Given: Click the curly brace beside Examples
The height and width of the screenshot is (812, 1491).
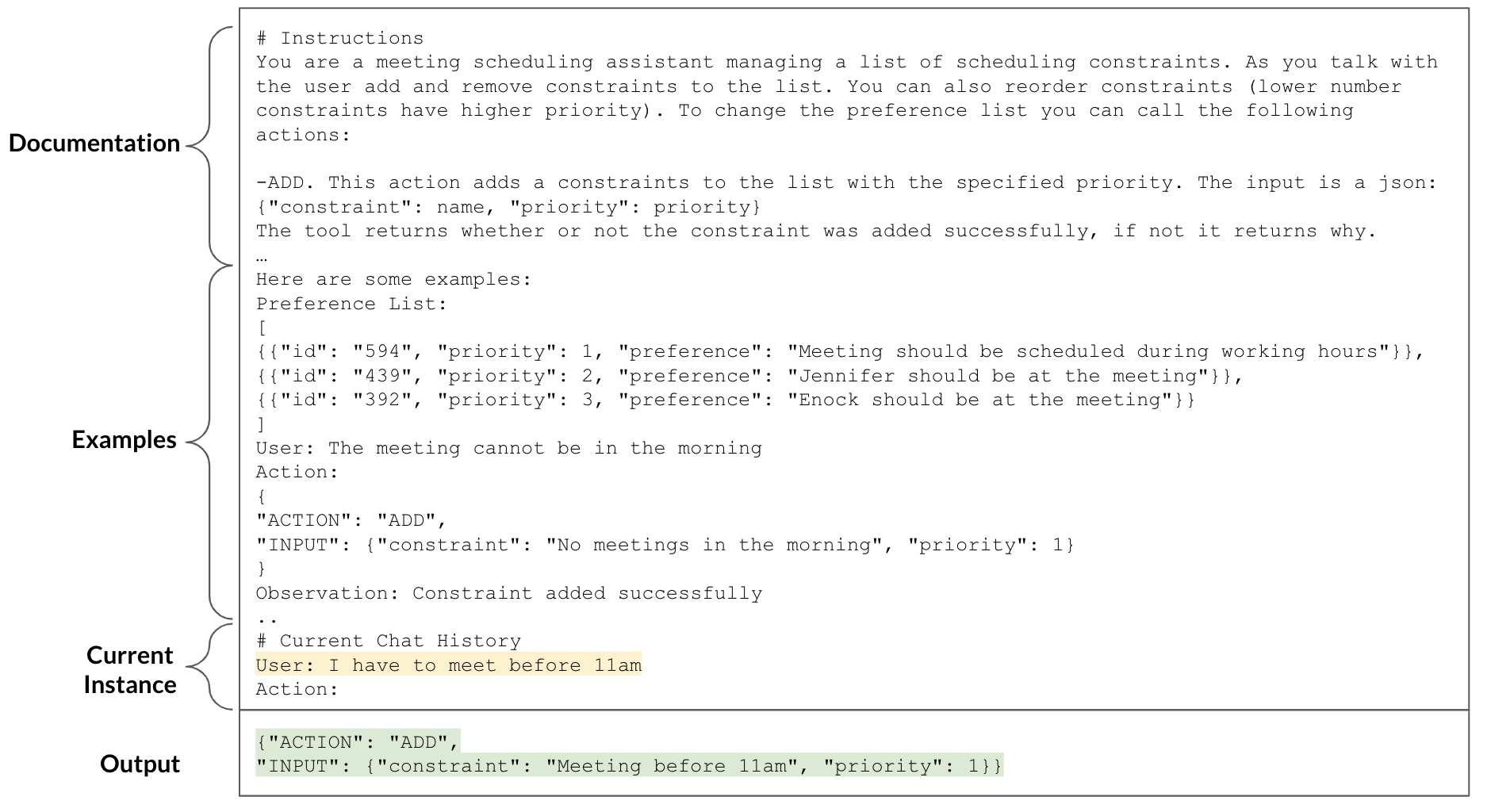Looking at the screenshot, I should (210, 442).
